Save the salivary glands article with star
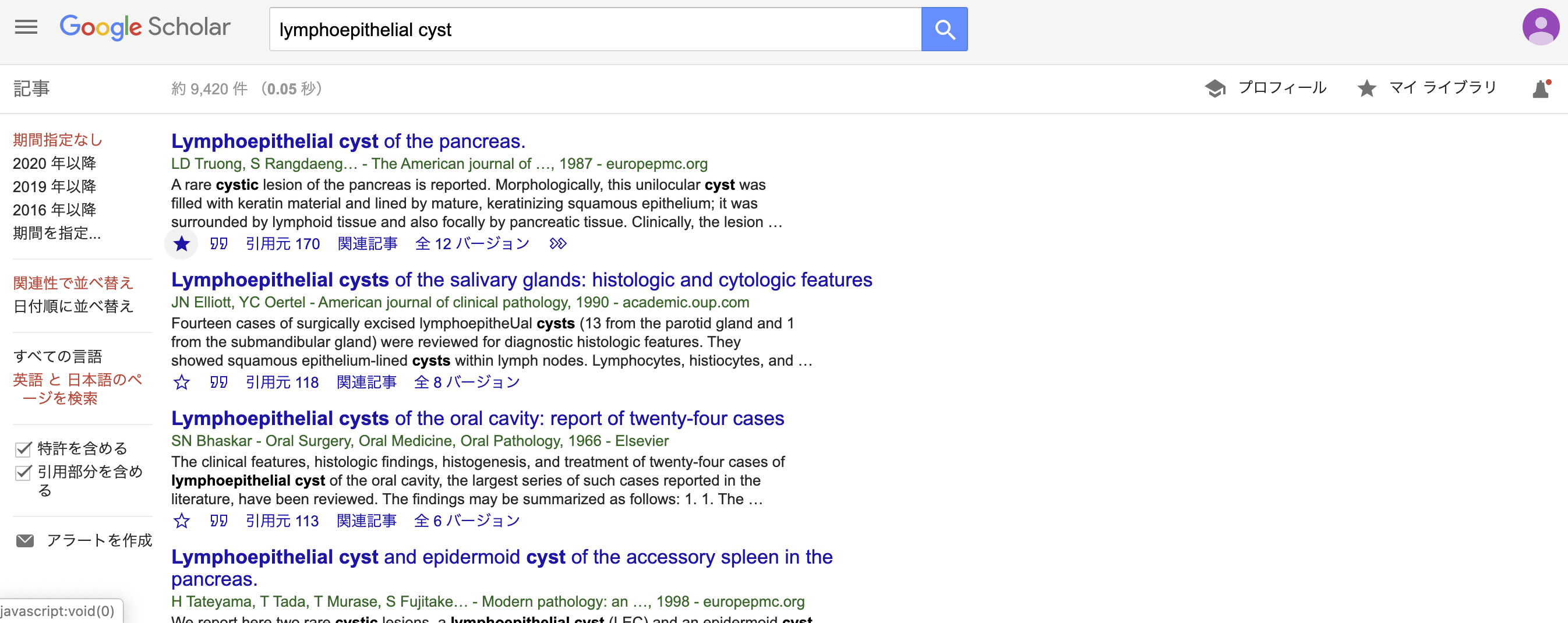The image size is (1568, 623). coord(181,383)
